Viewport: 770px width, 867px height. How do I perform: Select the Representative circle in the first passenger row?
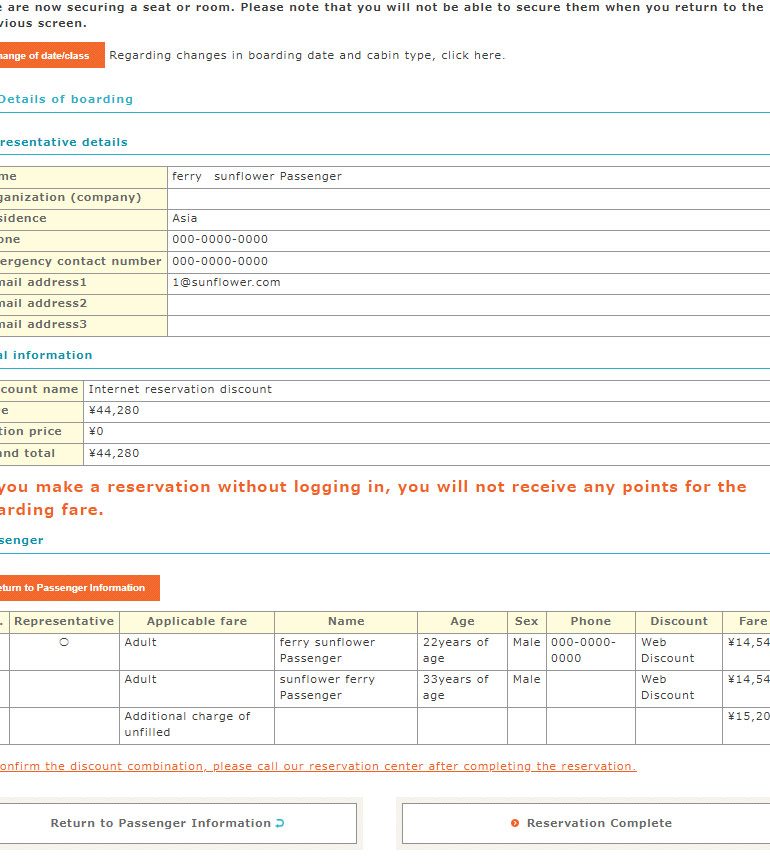tap(64, 642)
